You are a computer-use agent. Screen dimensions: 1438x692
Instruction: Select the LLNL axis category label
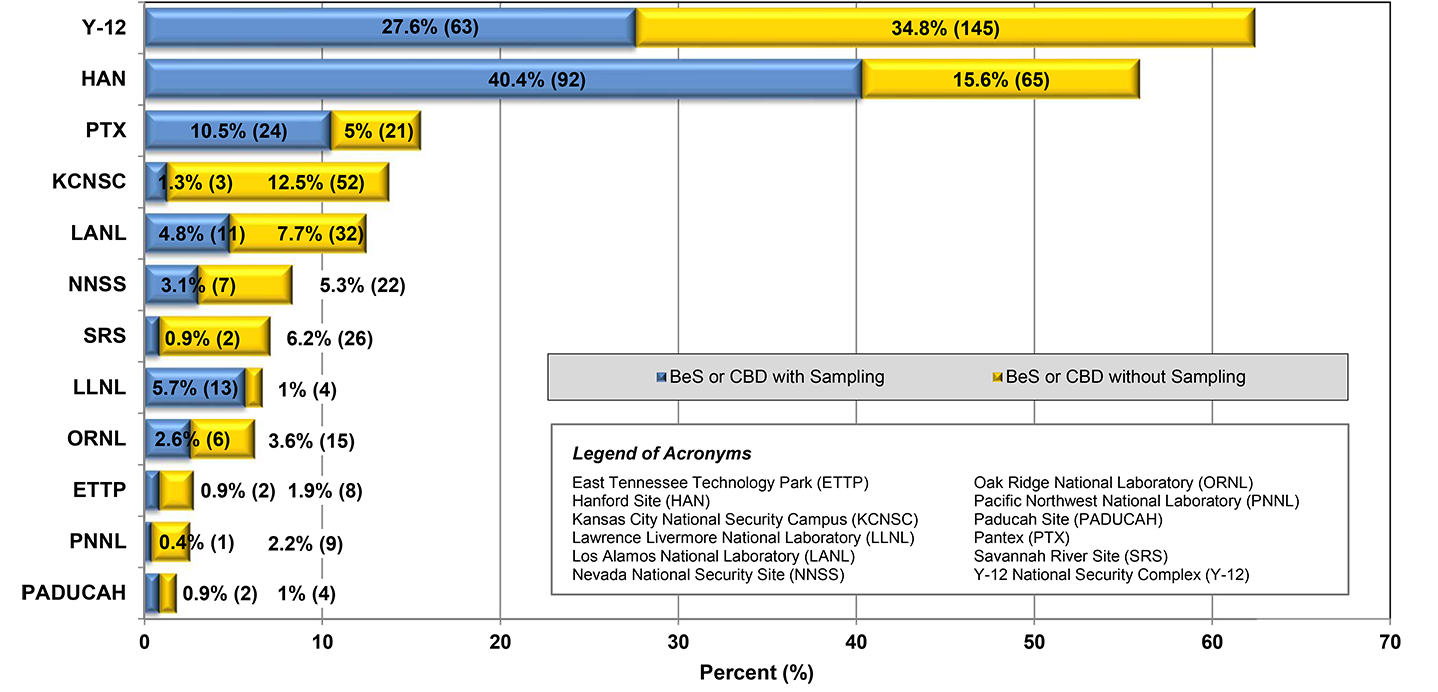pos(99,388)
